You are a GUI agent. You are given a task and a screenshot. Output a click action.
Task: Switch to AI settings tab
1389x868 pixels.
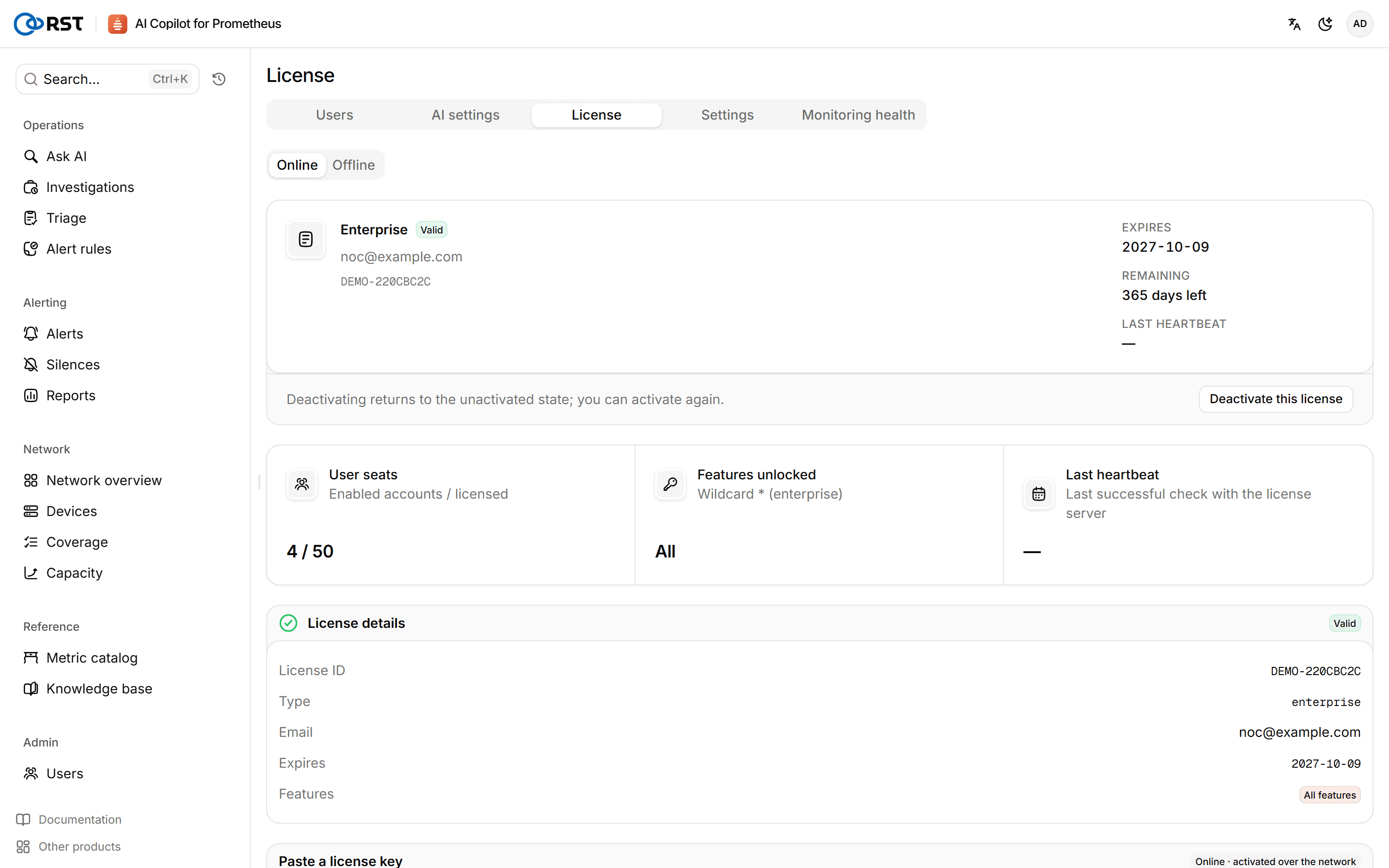tap(465, 115)
